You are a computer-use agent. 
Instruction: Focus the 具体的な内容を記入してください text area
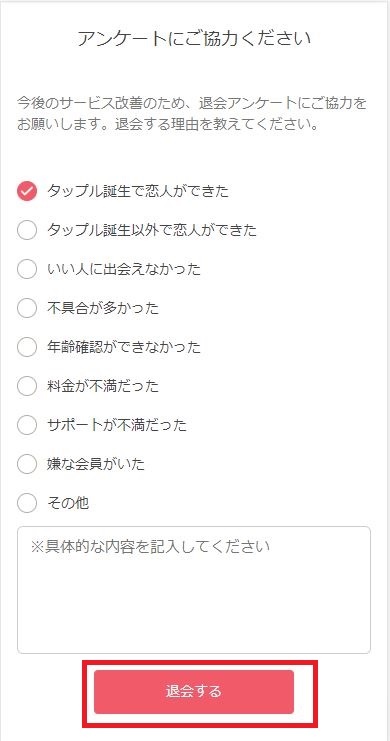pyautogui.click(x=194, y=590)
